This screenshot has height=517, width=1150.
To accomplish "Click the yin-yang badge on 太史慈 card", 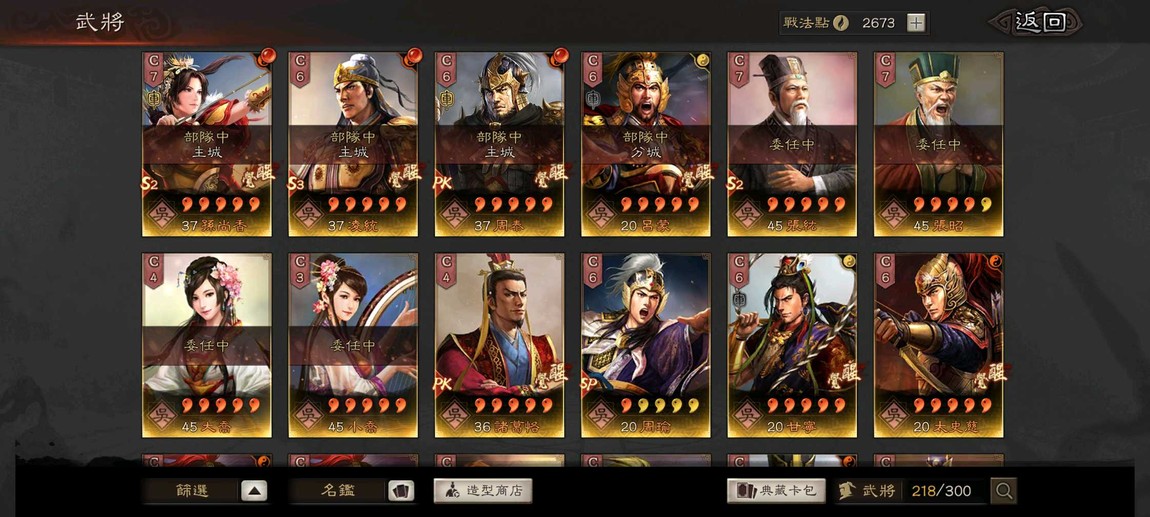I will click(996, 262).
